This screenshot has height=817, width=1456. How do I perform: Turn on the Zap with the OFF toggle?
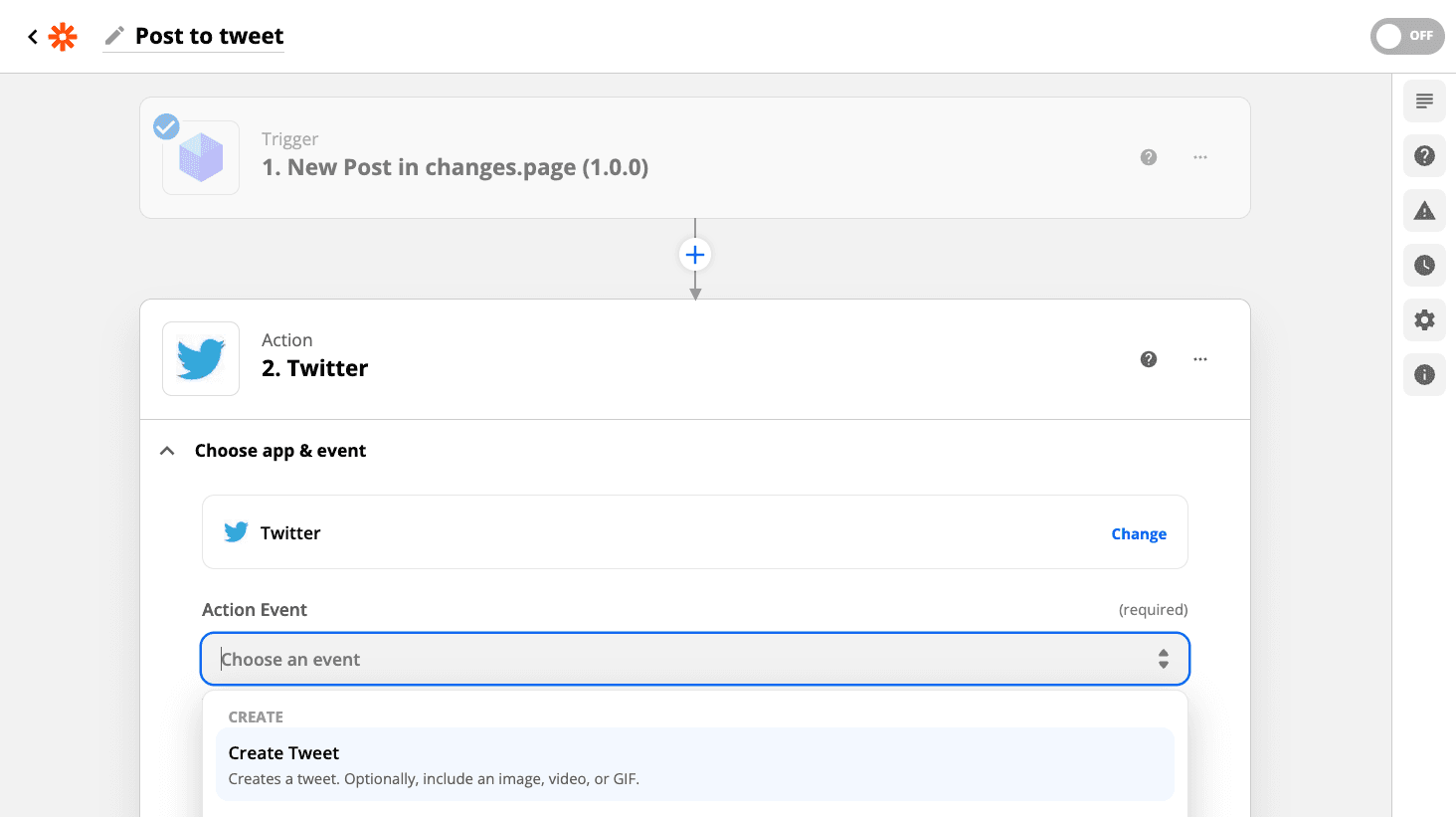click(1406, 37)
